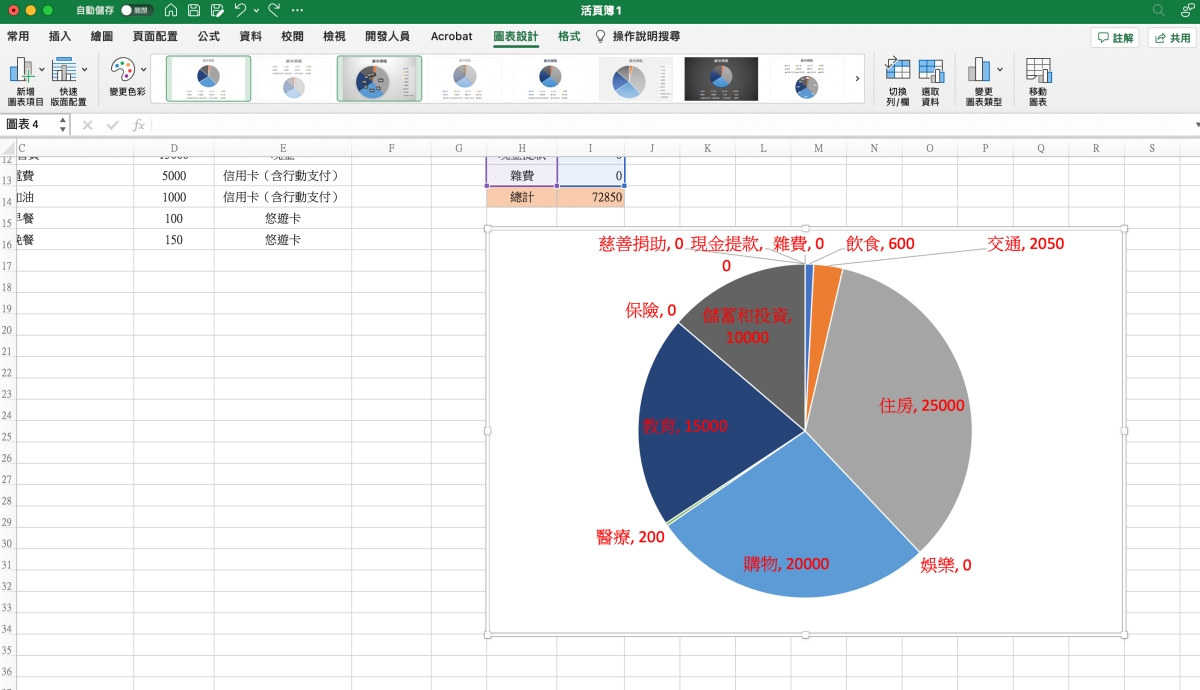Select the orange 交通 pie slice
Screen dimensions: 1200x690
click(x=824, y=300)
